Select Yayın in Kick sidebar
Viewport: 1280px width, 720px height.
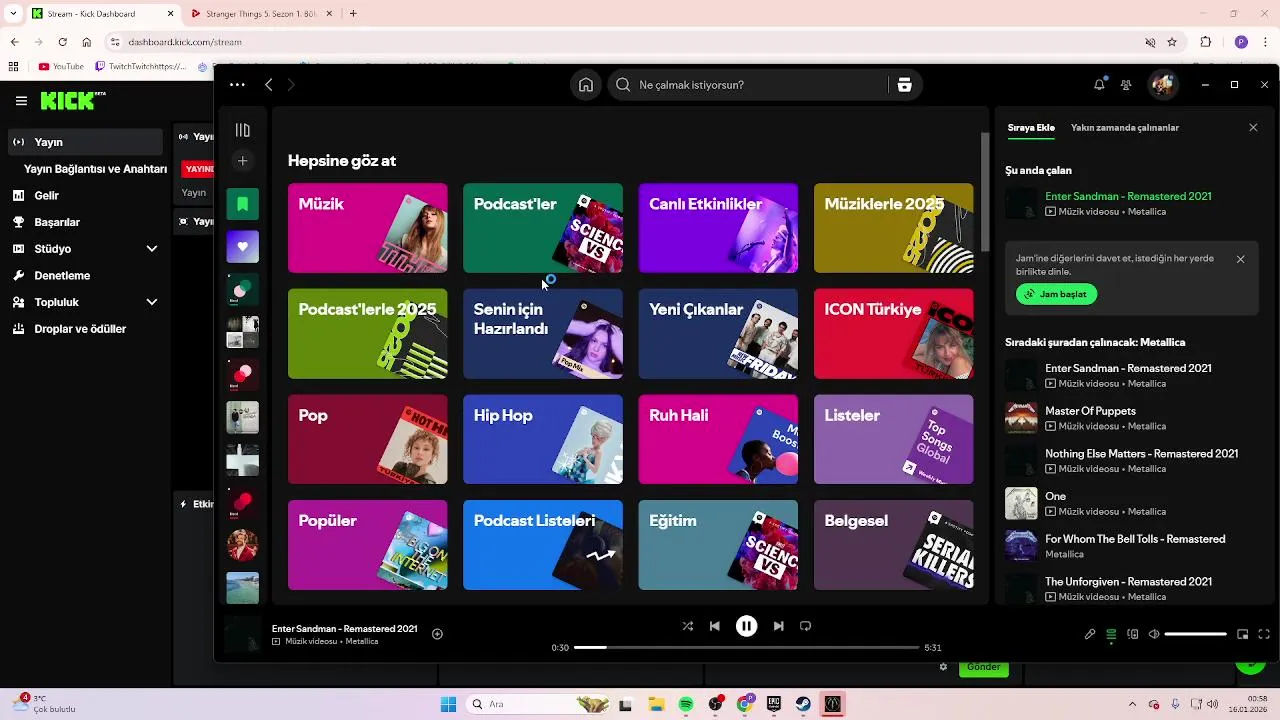click(x=85, y=142)
